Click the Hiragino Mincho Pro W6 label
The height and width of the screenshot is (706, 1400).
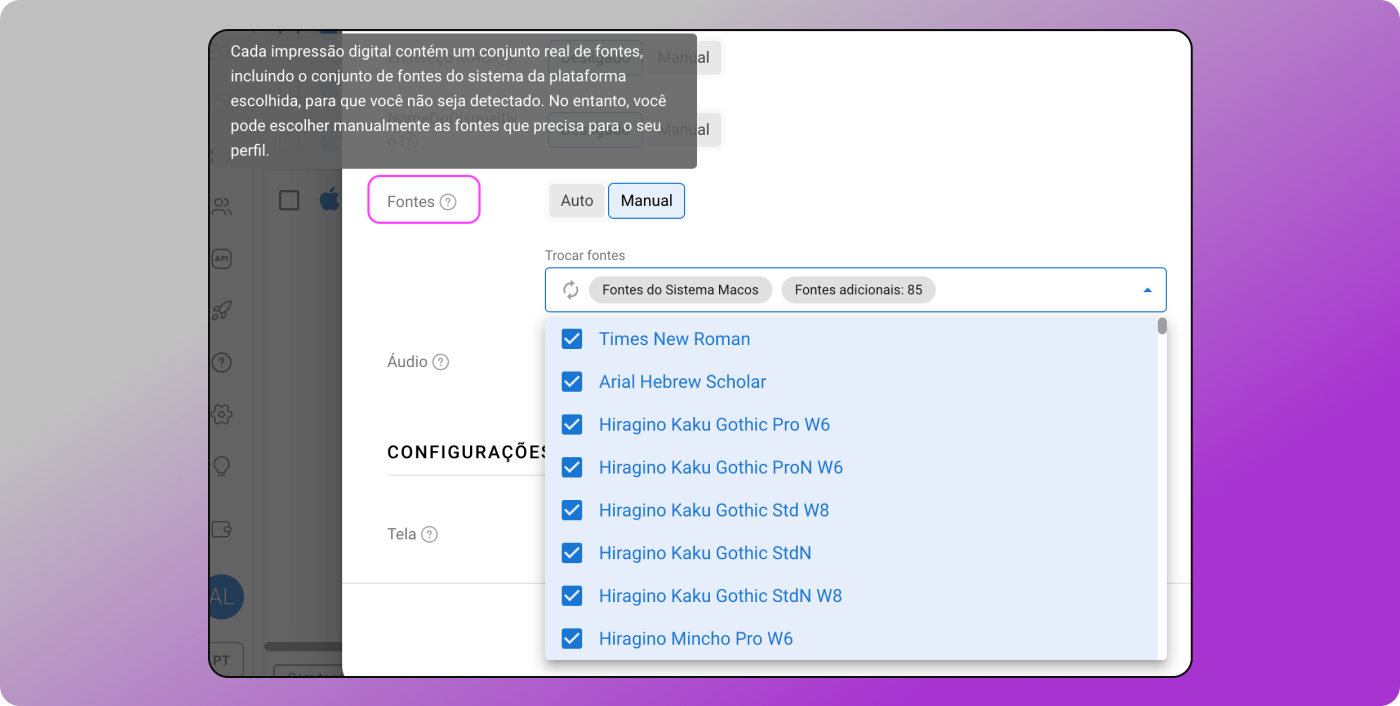[696, 638]
